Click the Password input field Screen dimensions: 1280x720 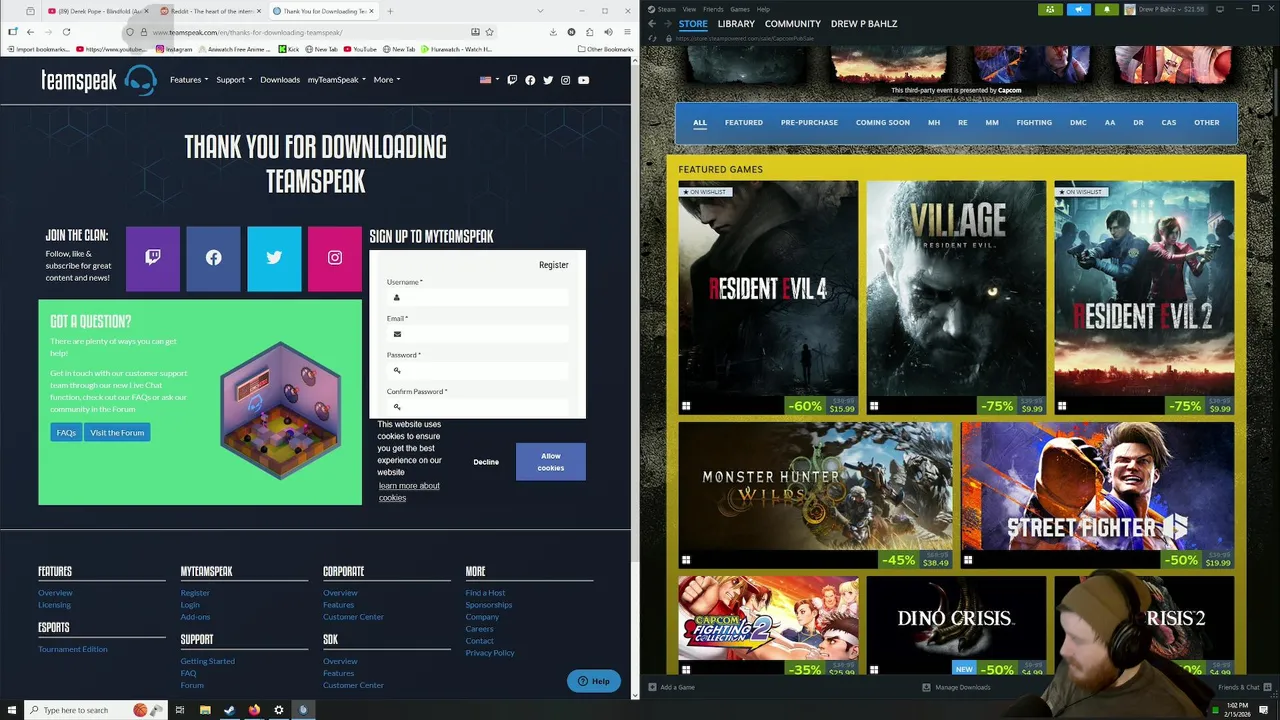coord(478,371)
